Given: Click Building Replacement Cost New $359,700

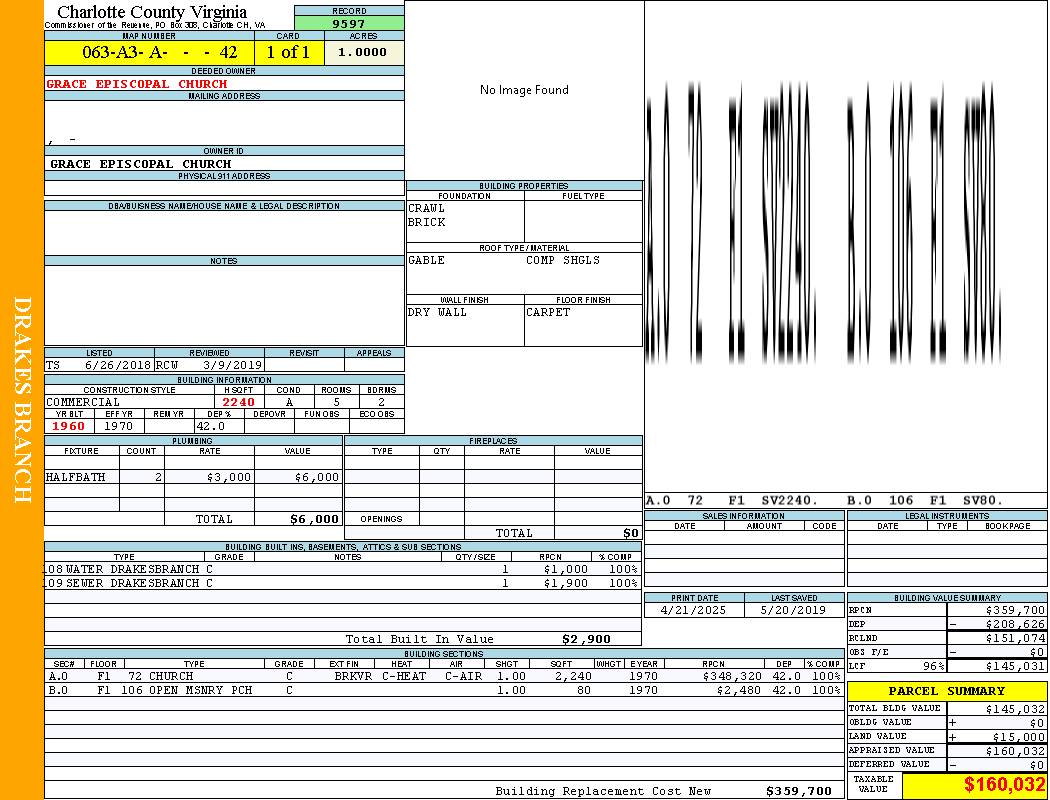Looking at the screenshot, I should click(x=799, y=791).
